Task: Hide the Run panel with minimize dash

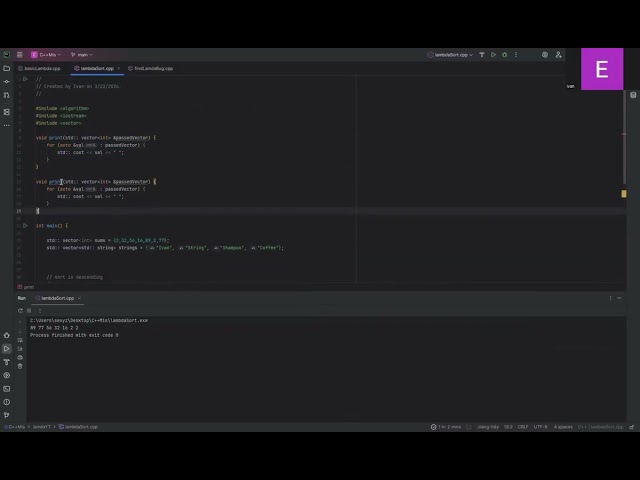Action: [619, 298]
